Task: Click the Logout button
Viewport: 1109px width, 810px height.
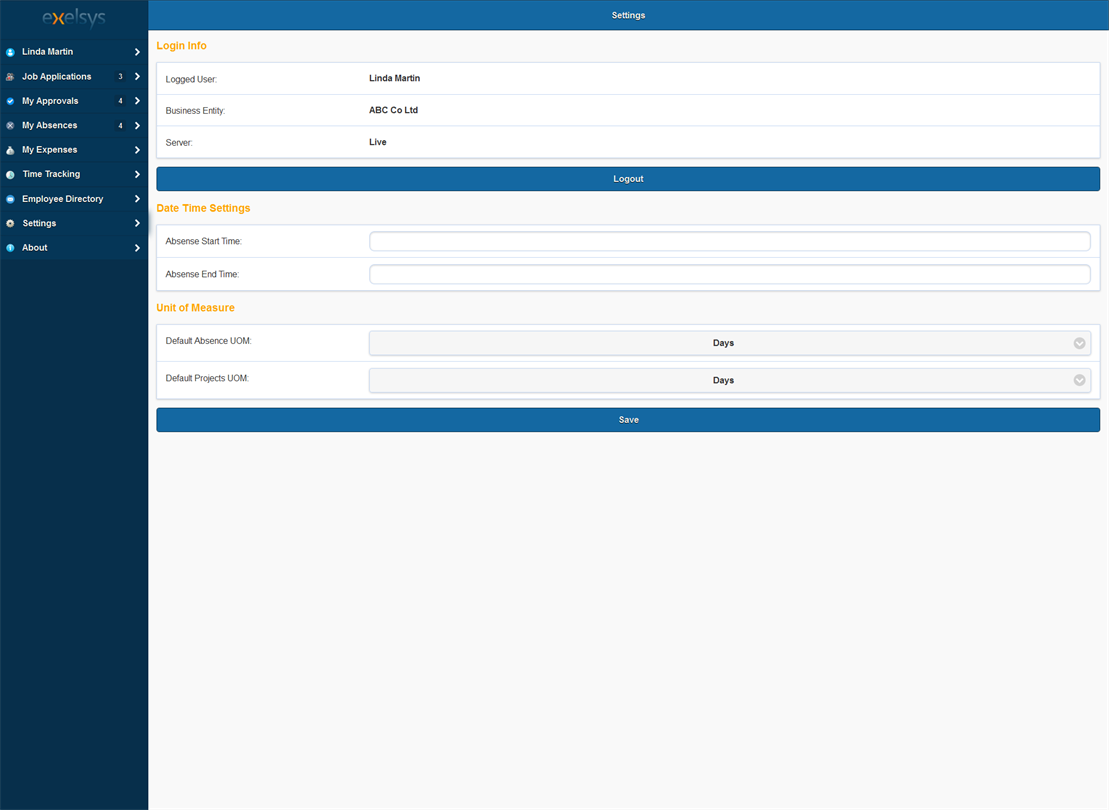Action: (628, 179)
